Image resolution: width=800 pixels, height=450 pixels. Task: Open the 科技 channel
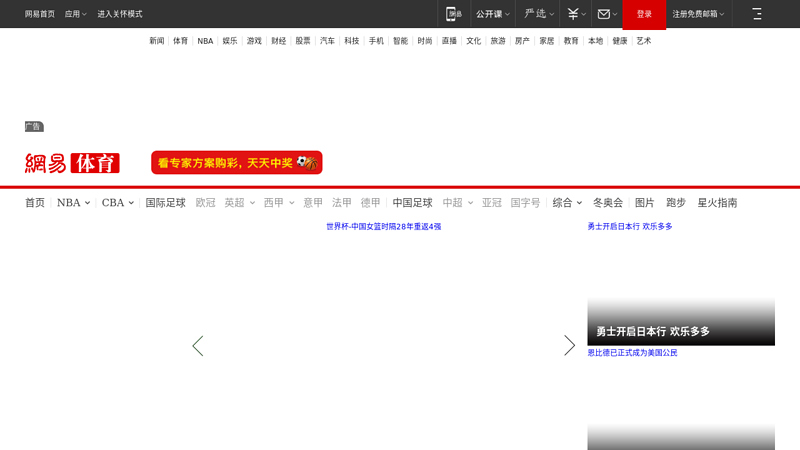(x=352, y=41)
